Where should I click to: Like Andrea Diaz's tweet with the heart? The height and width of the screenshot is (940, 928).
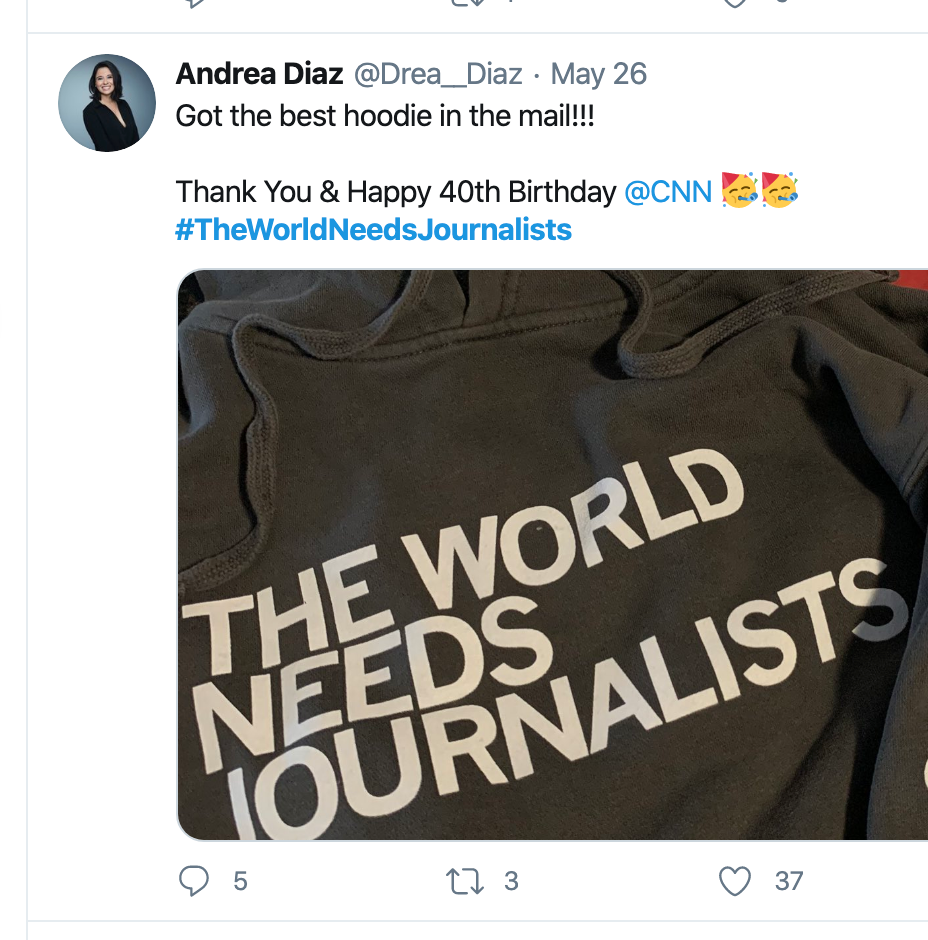735,881
